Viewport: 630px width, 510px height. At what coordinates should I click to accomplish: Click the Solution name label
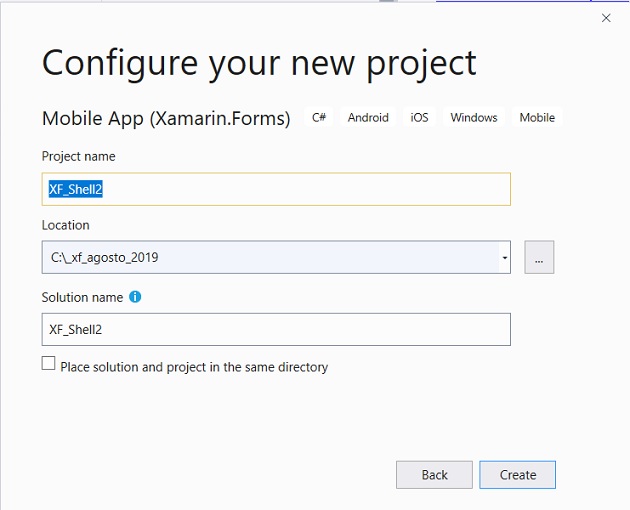pyautogui.click(x=82, y=297)
